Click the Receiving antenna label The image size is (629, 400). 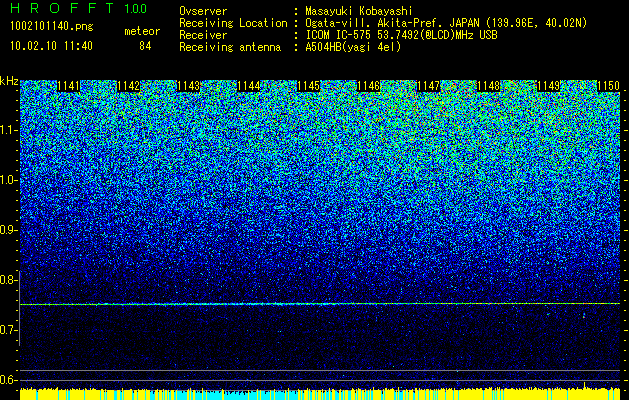(x=230, y=47)
